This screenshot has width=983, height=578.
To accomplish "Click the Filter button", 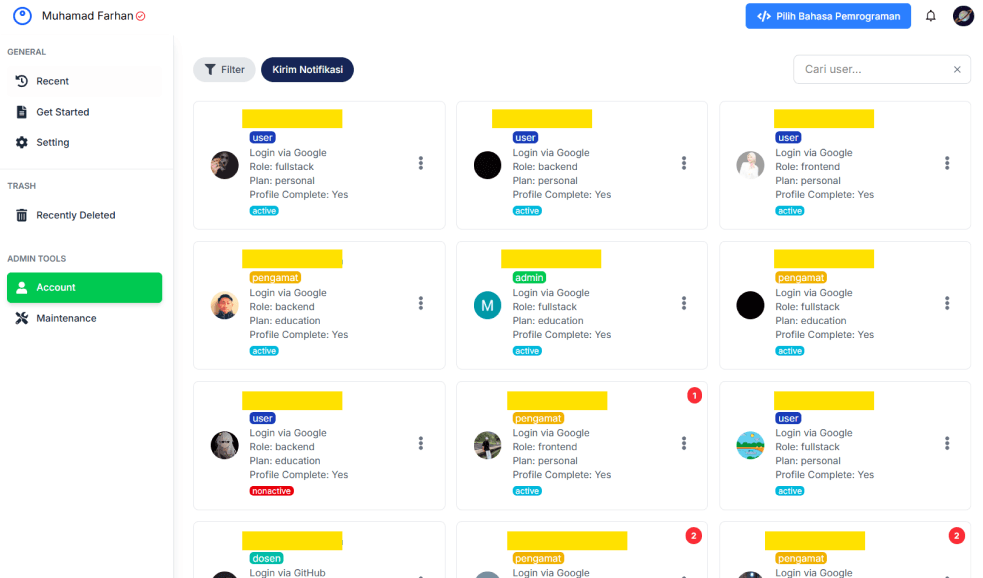I will click(x=224, y=70).
